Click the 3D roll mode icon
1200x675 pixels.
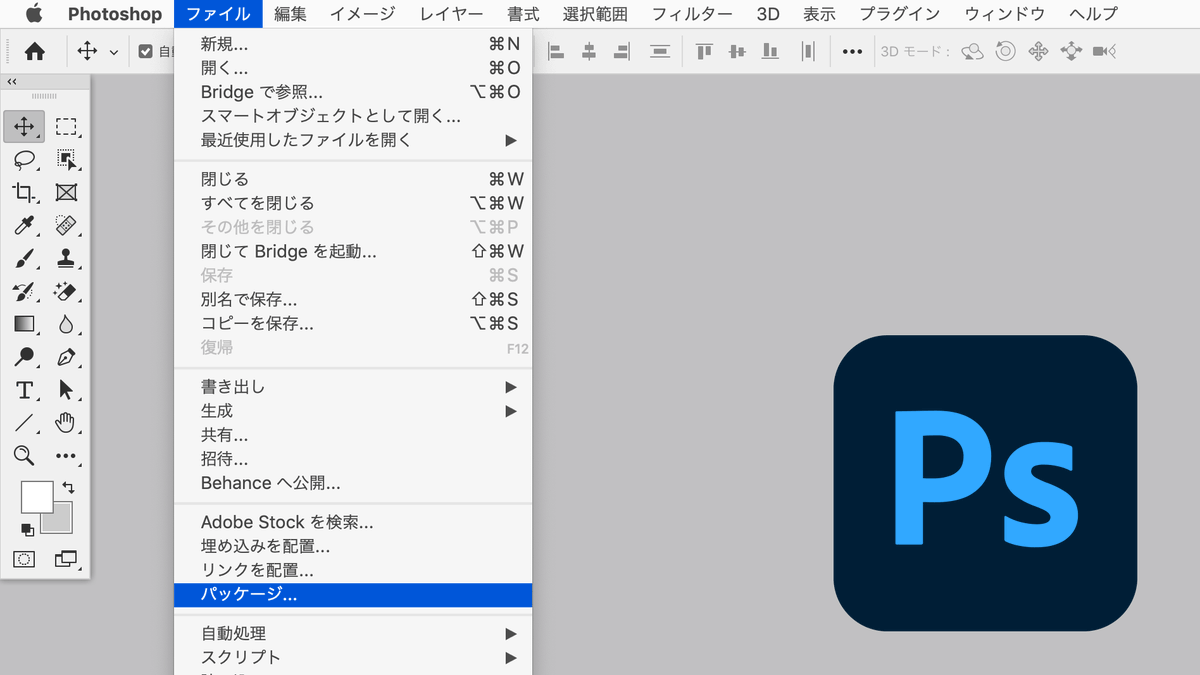tap(1006, 51)
